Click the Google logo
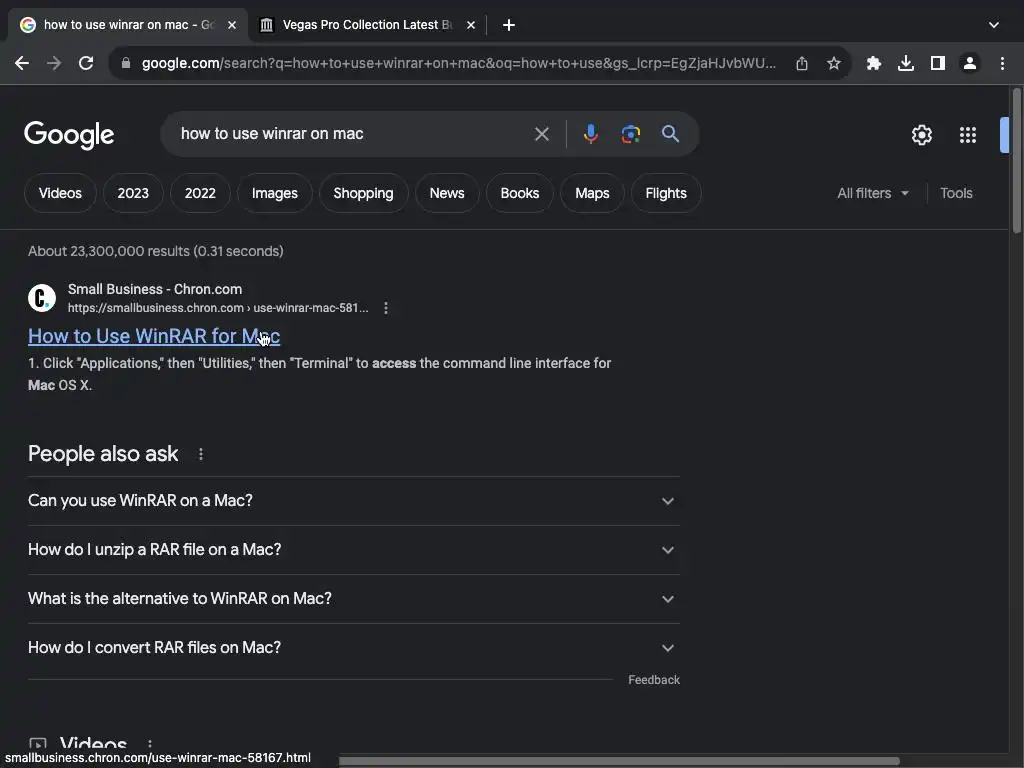This screenshot has width=1024, height=768. click(69, 135)
